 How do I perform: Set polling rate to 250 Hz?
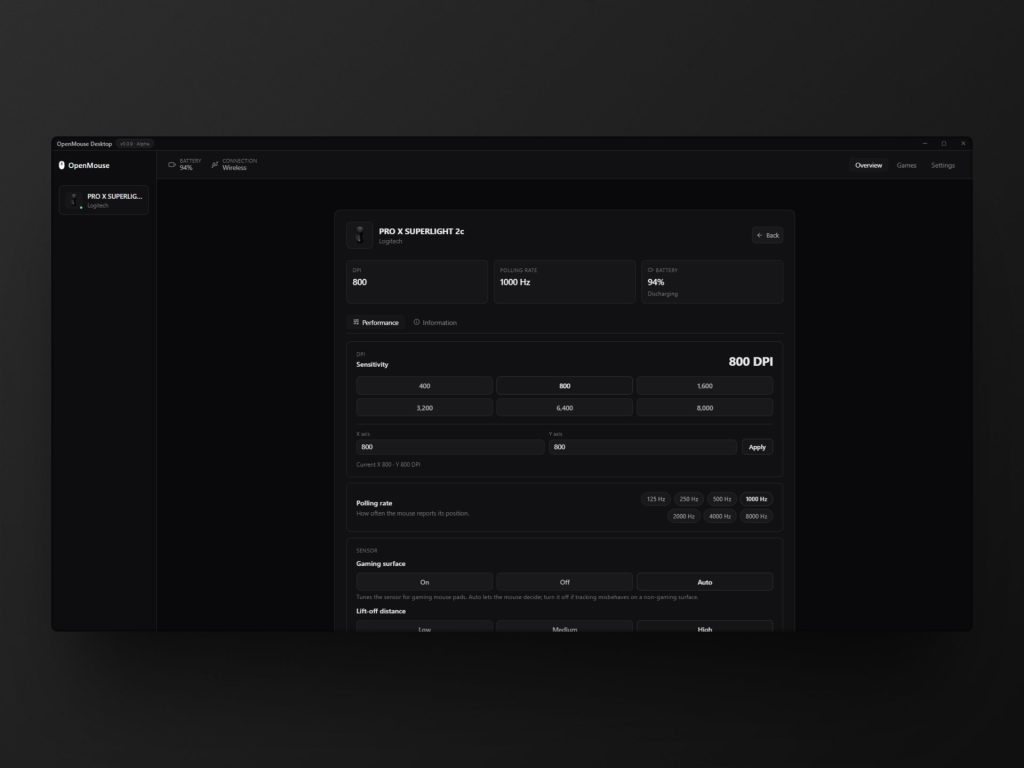coord(688,499)
